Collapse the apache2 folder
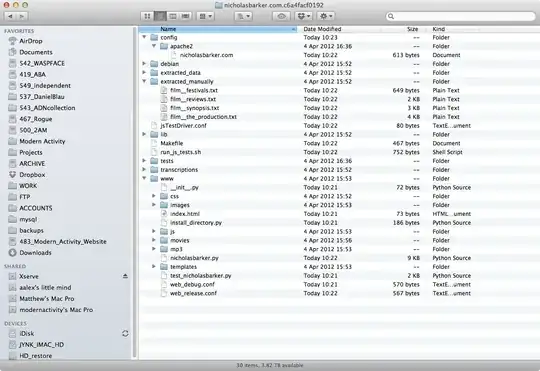This screenshot has width=540, height=371. pos(154,46)
